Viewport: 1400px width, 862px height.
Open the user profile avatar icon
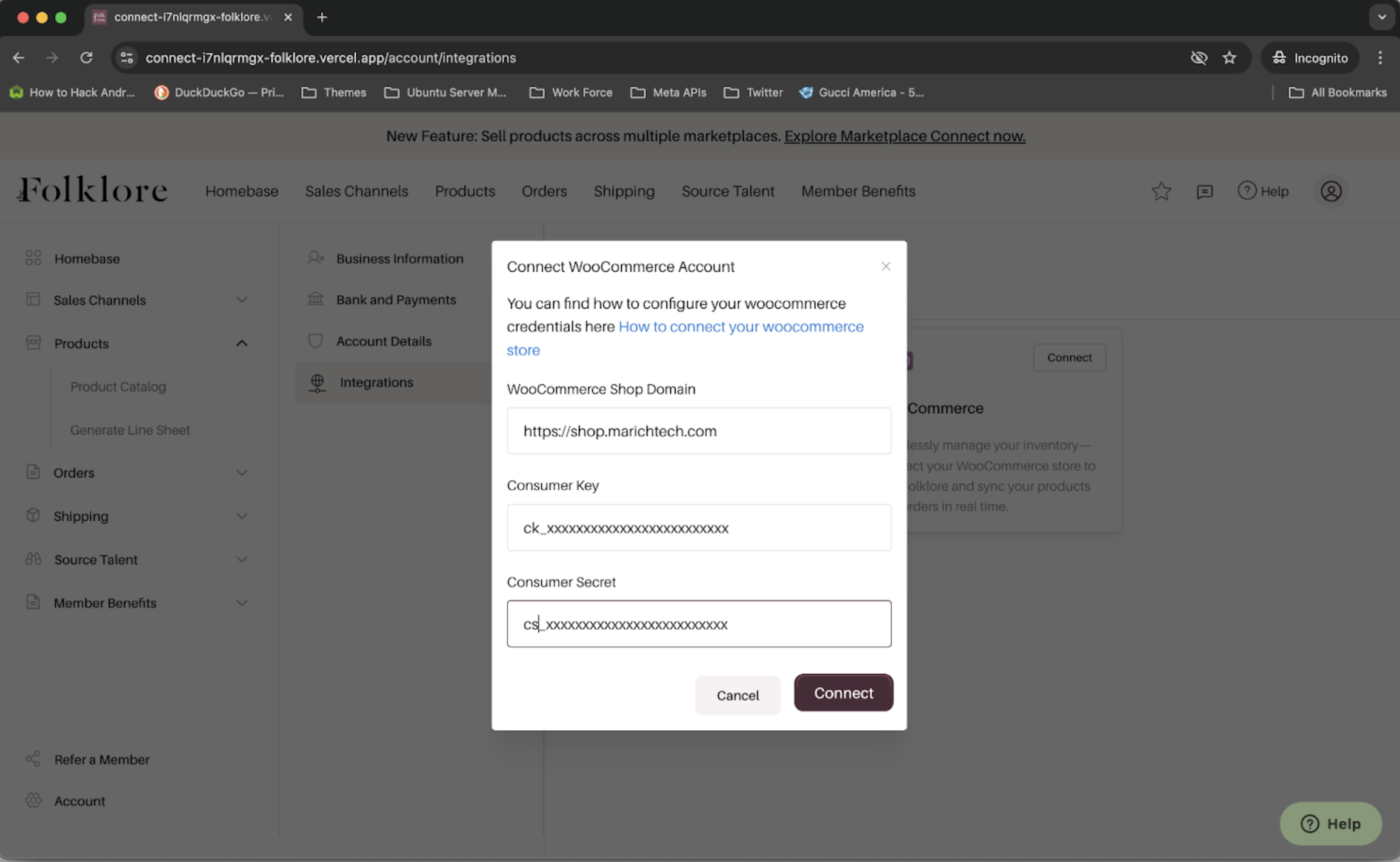click(x=1331, y=192)
